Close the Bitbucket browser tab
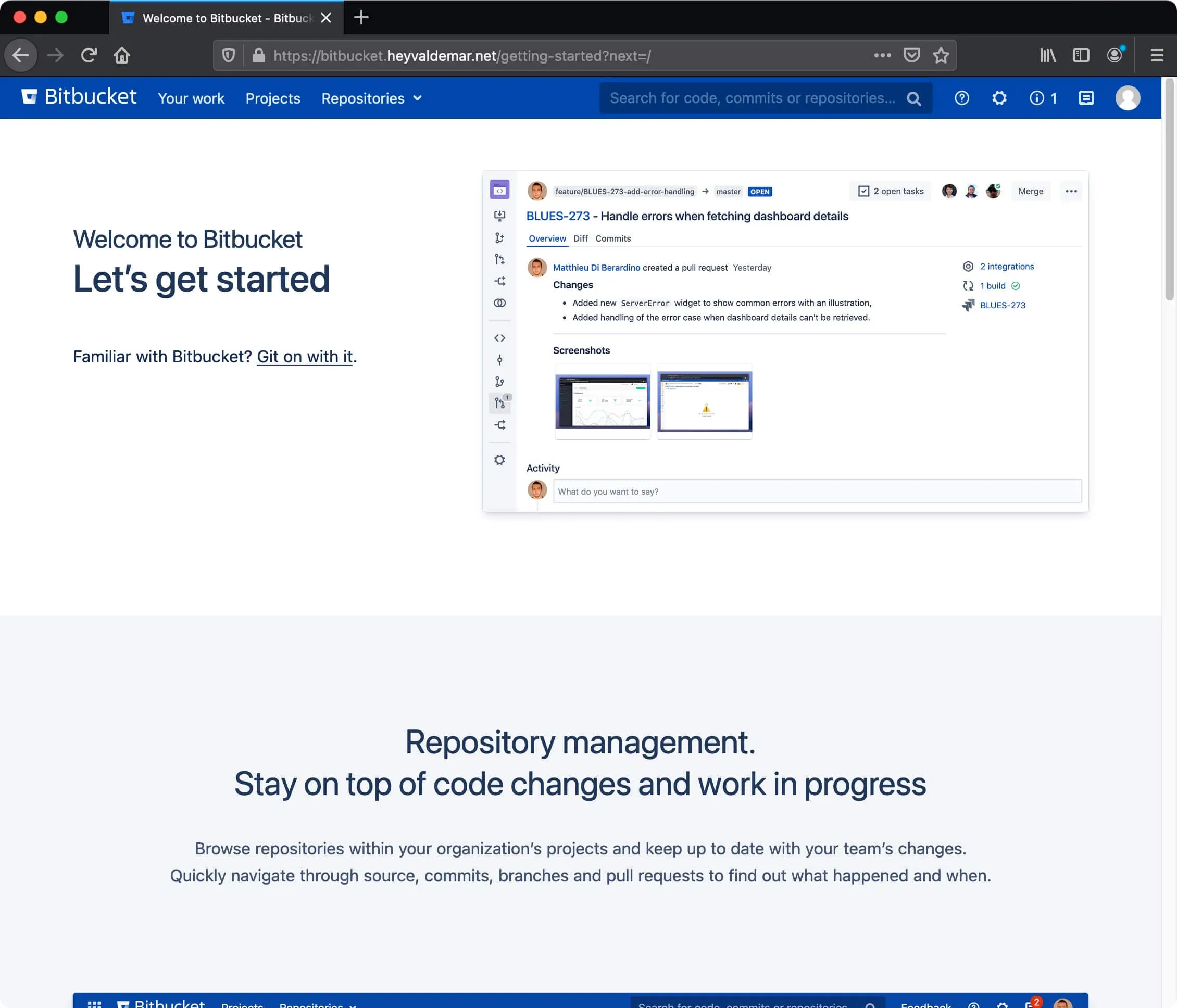The width and height of the screenshot is (1177, 1008). coord(325,18)
